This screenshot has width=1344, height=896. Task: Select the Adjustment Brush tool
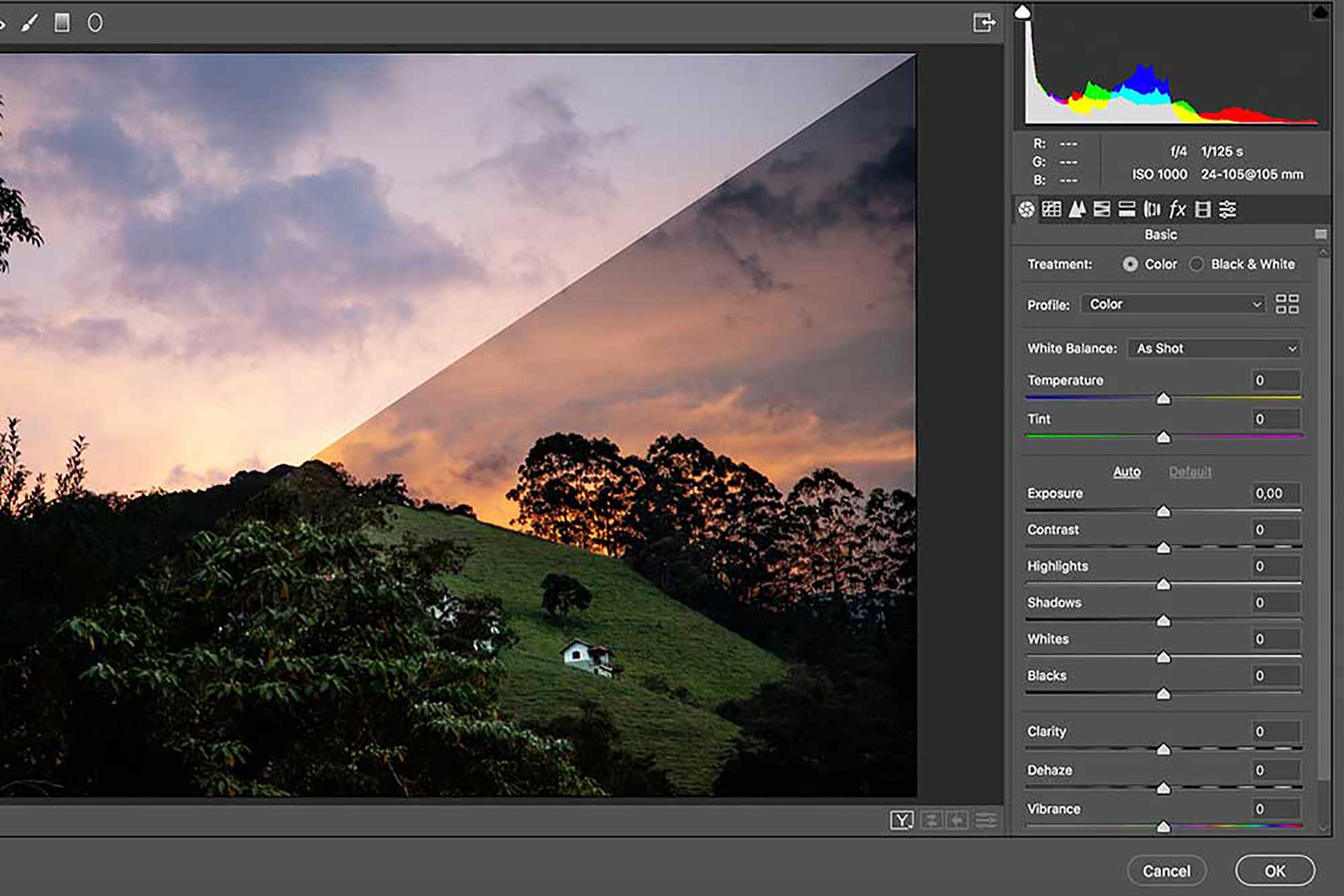coord(30,24)
